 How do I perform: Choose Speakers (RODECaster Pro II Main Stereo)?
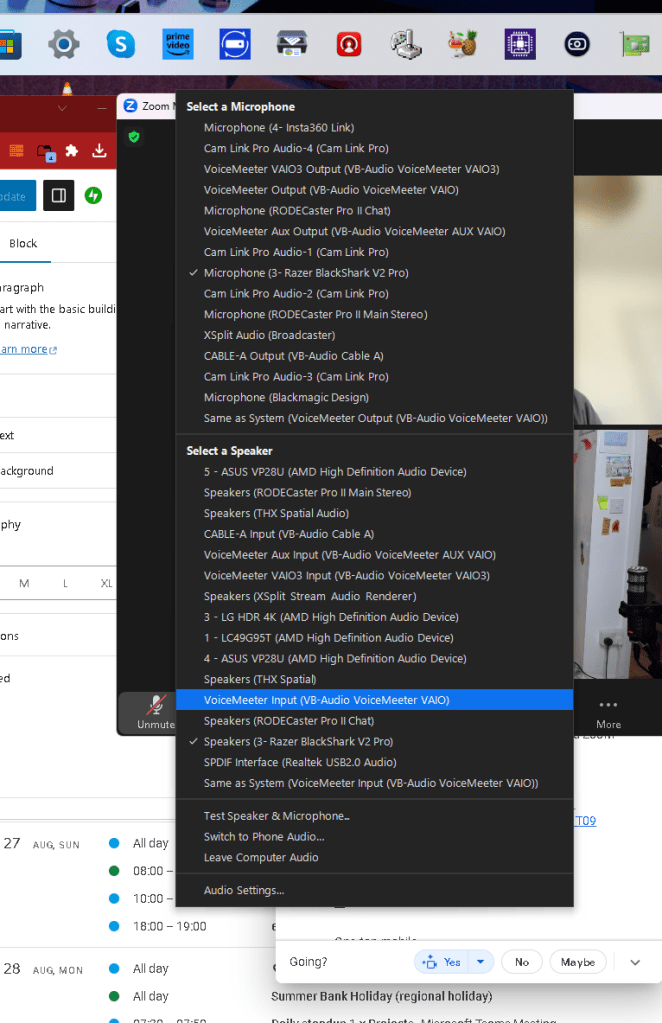point(374,493)
